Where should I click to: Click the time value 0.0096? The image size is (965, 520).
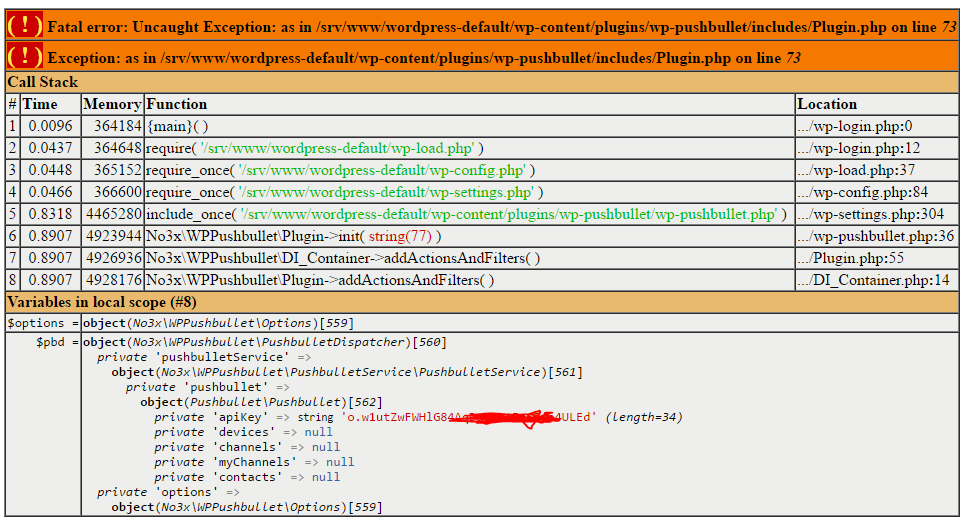coord(50,126)
